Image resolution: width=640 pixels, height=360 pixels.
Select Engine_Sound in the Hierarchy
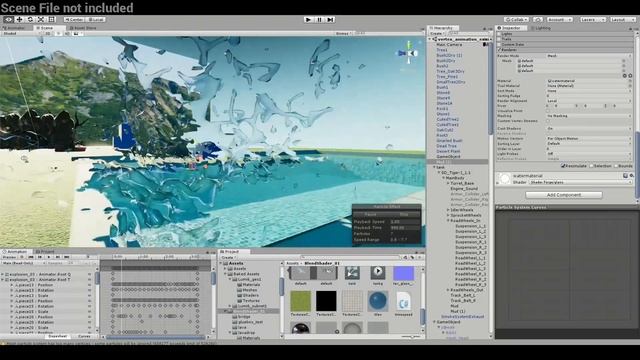click(464, 189)
